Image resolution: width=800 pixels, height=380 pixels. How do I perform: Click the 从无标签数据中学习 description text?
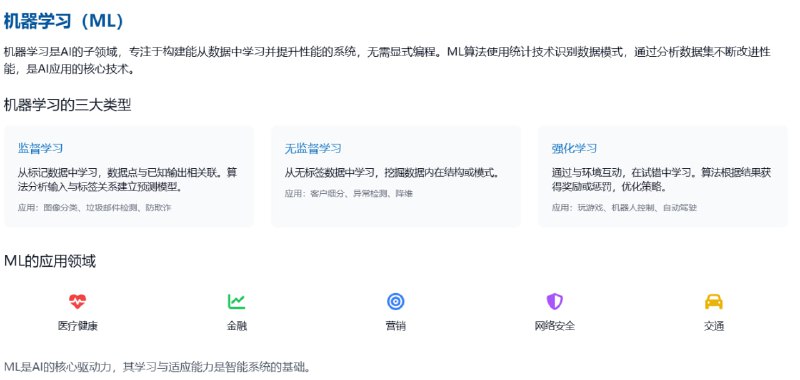click(x=392, y=173)
